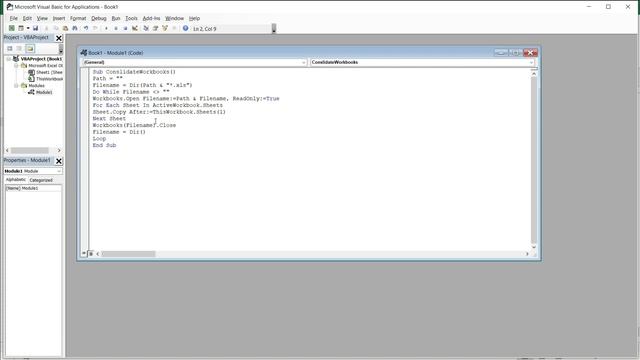Open the Insert object dropdown arrow
Screen dimensions: 640x360
(28, 28)
